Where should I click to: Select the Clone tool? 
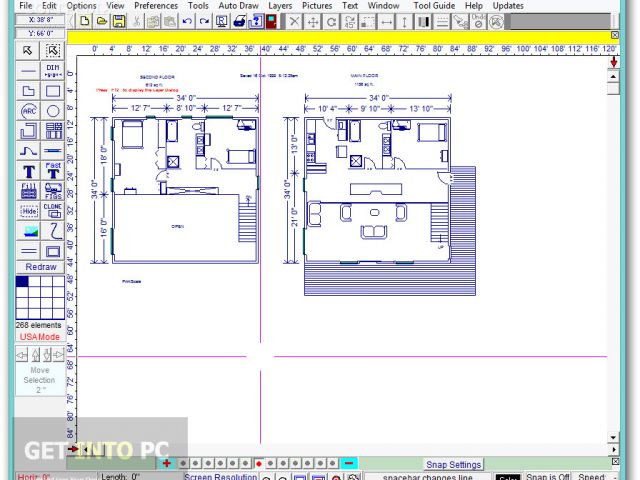pyautogui.click(x=53, y=210)
